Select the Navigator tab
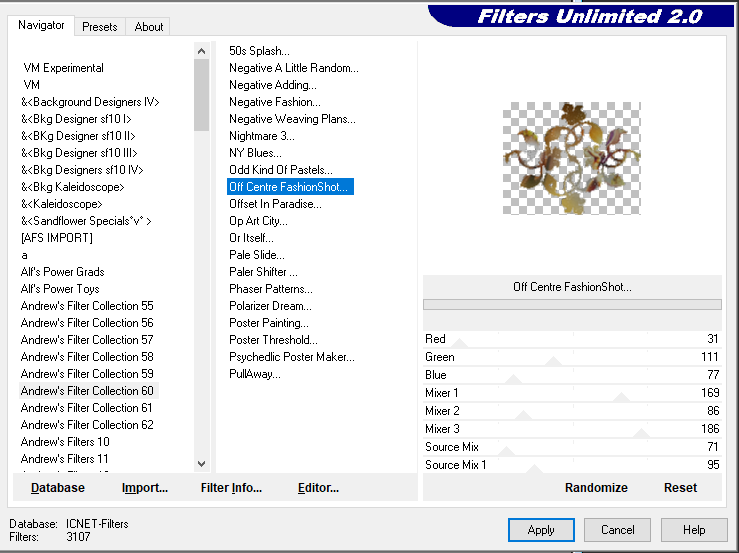 (x=41, y=25)
